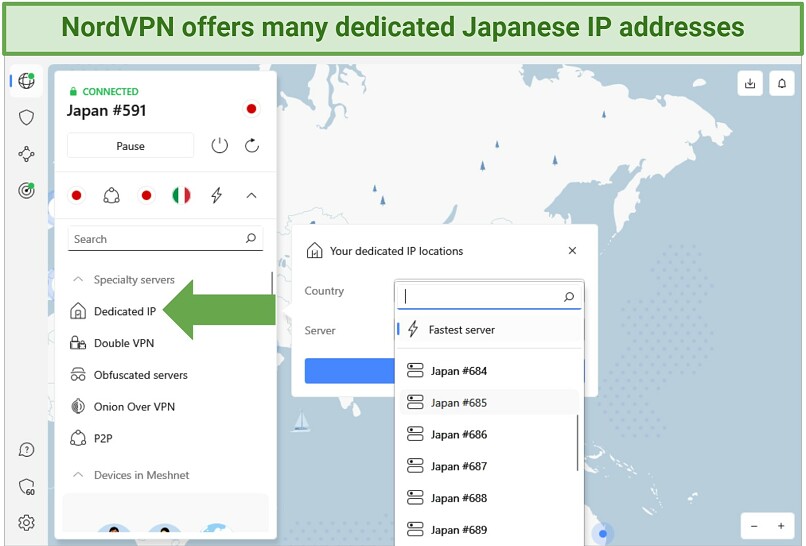The height and width of the screenshot is (546, 806).
Task: Open Meshnet icon in sidebar
Action: point(26,154)
